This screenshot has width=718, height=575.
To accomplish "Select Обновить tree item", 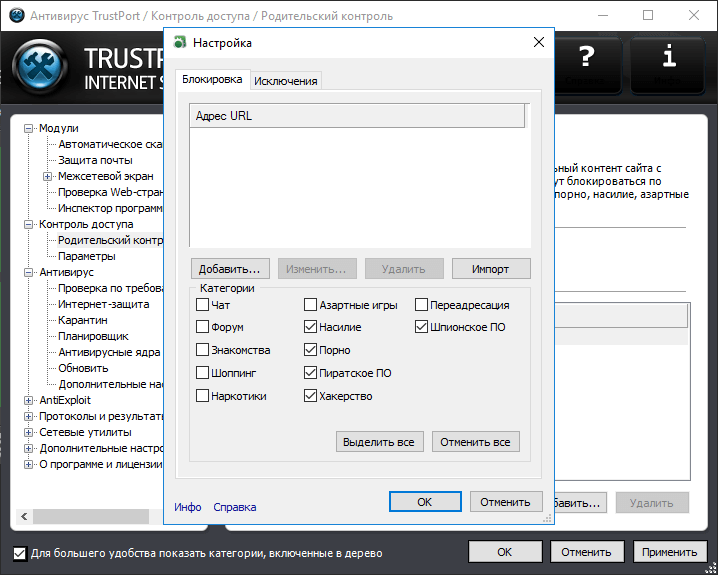I will point(83,369).
